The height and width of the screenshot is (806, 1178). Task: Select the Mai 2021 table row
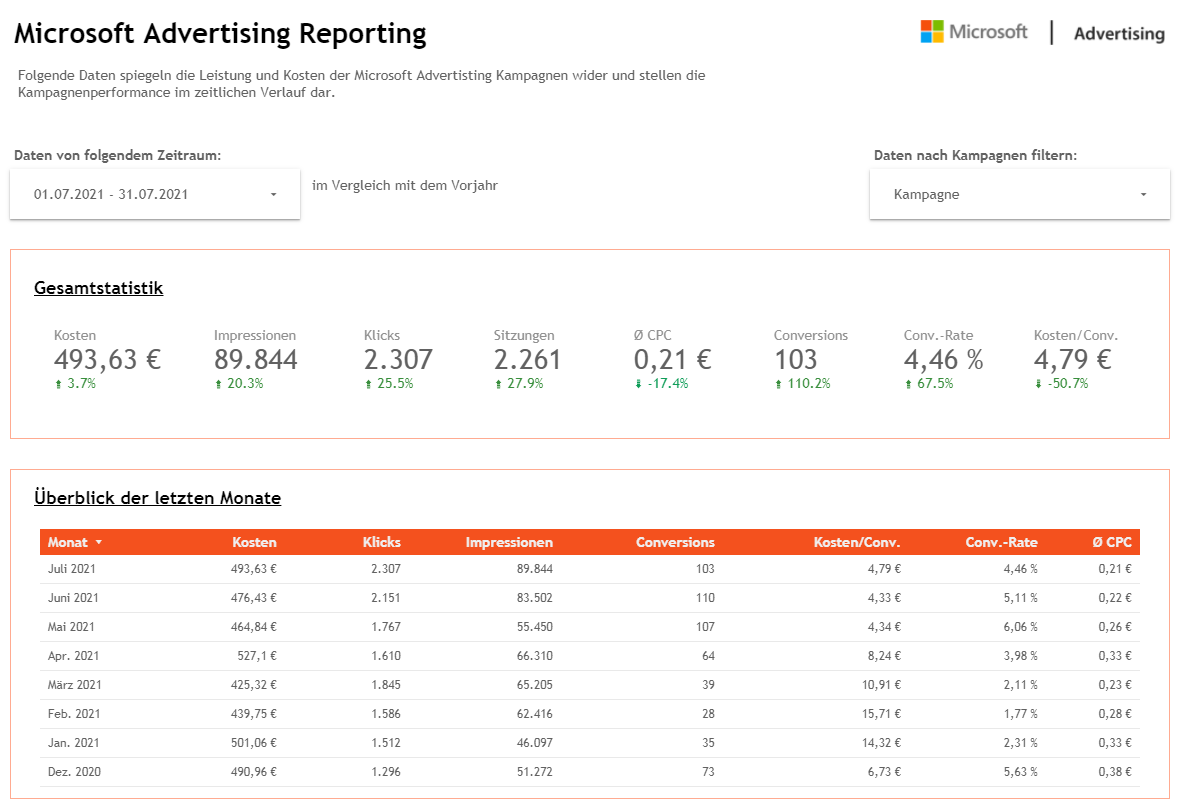pyautogui.click(x=590, y=626)
